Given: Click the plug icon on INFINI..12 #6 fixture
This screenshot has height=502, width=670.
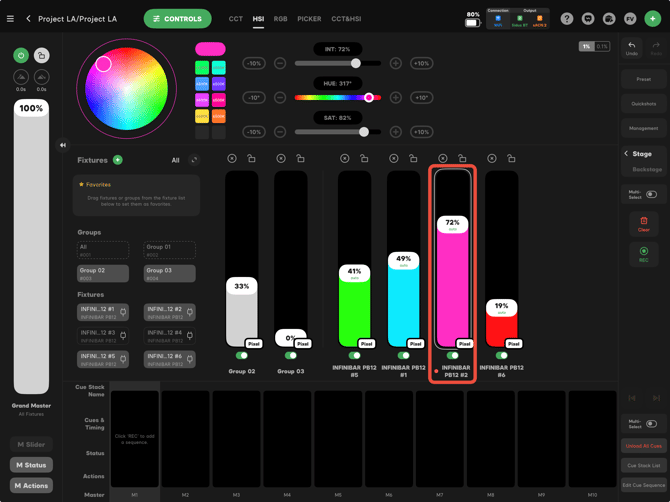Looking at the screenshot, I should (x=190, y=359).
